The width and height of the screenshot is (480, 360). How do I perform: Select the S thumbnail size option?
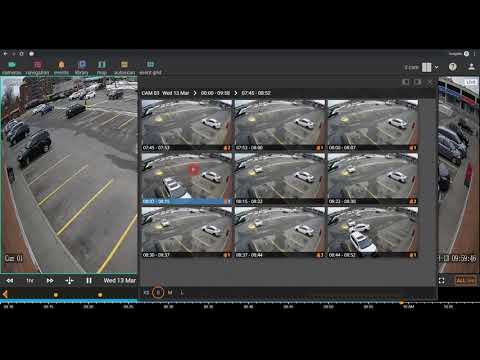[158, 293]
